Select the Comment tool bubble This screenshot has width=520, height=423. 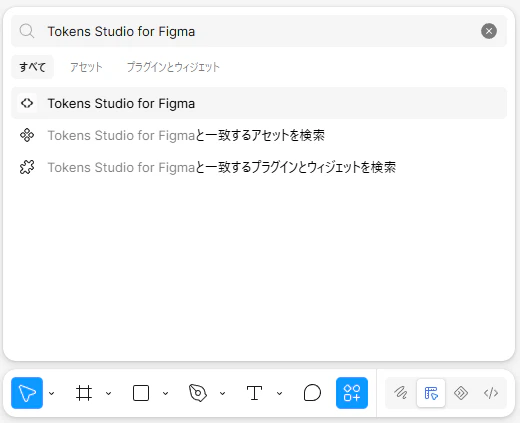[x=312, y=393]
